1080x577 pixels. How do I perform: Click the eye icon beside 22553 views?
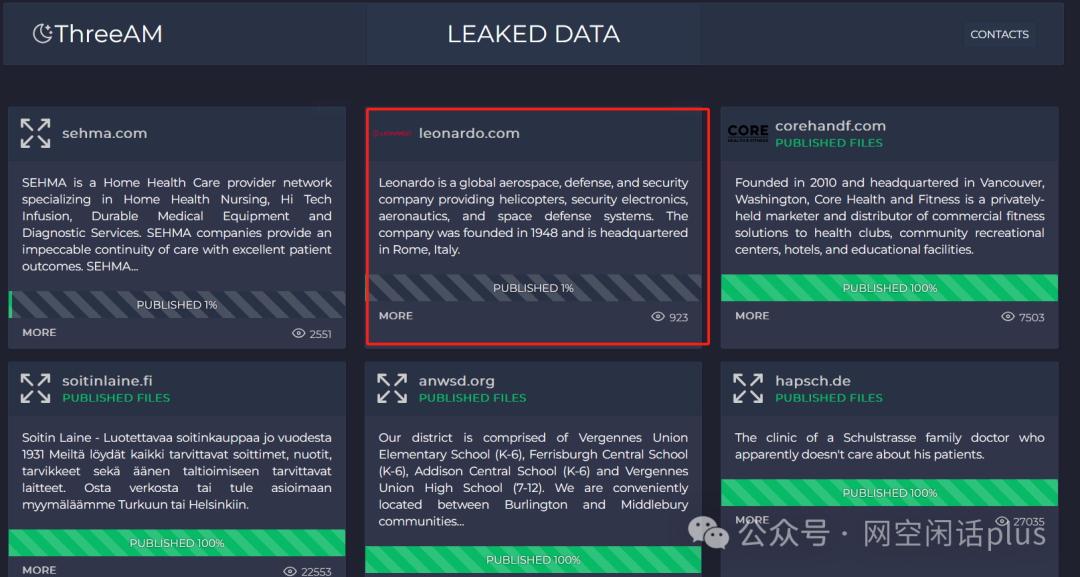(x=290, y=571)
